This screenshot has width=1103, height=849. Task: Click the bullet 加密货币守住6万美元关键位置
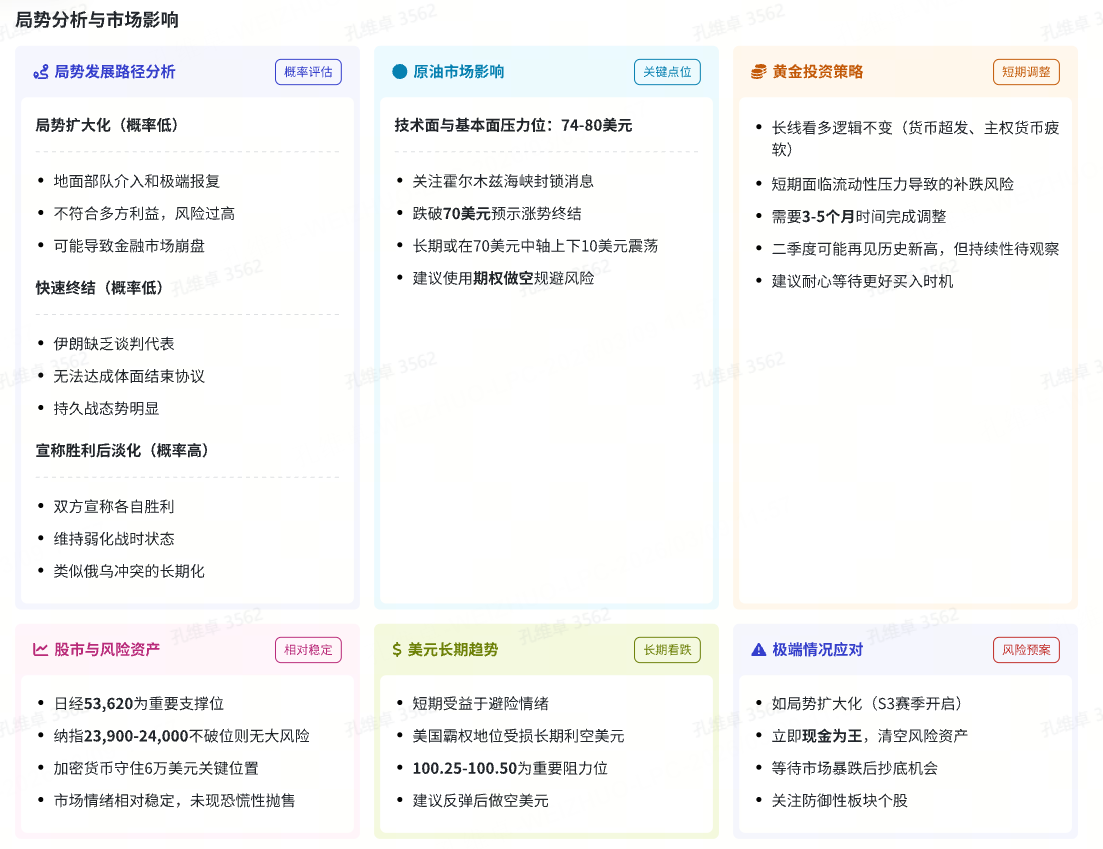[156, 768]
